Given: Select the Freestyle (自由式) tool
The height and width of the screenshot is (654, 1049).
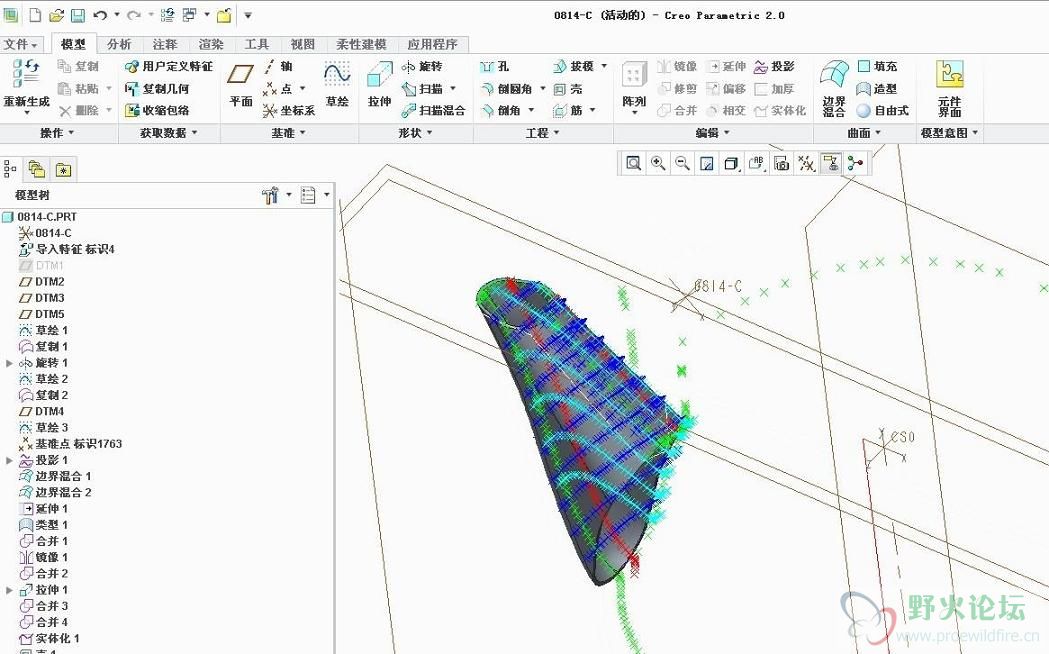Looking at the screenshot, I should click(x=882, y=110).
